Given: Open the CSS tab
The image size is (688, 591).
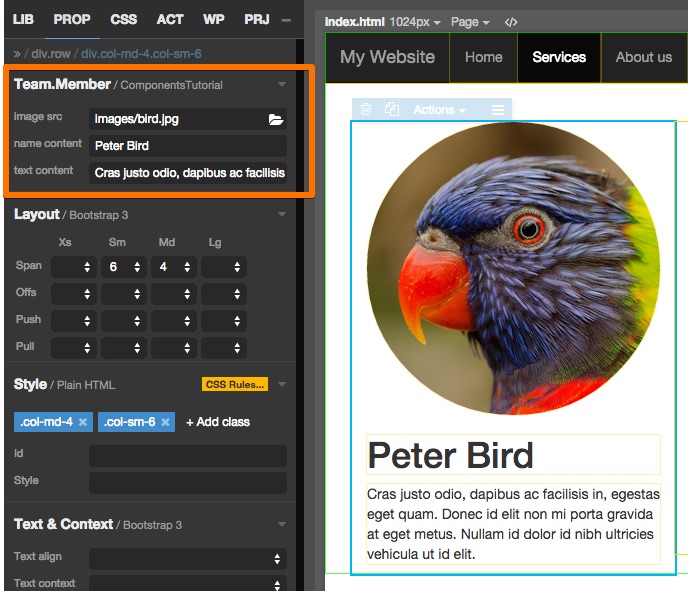Looking at the screenshot, I should [124, 19].
